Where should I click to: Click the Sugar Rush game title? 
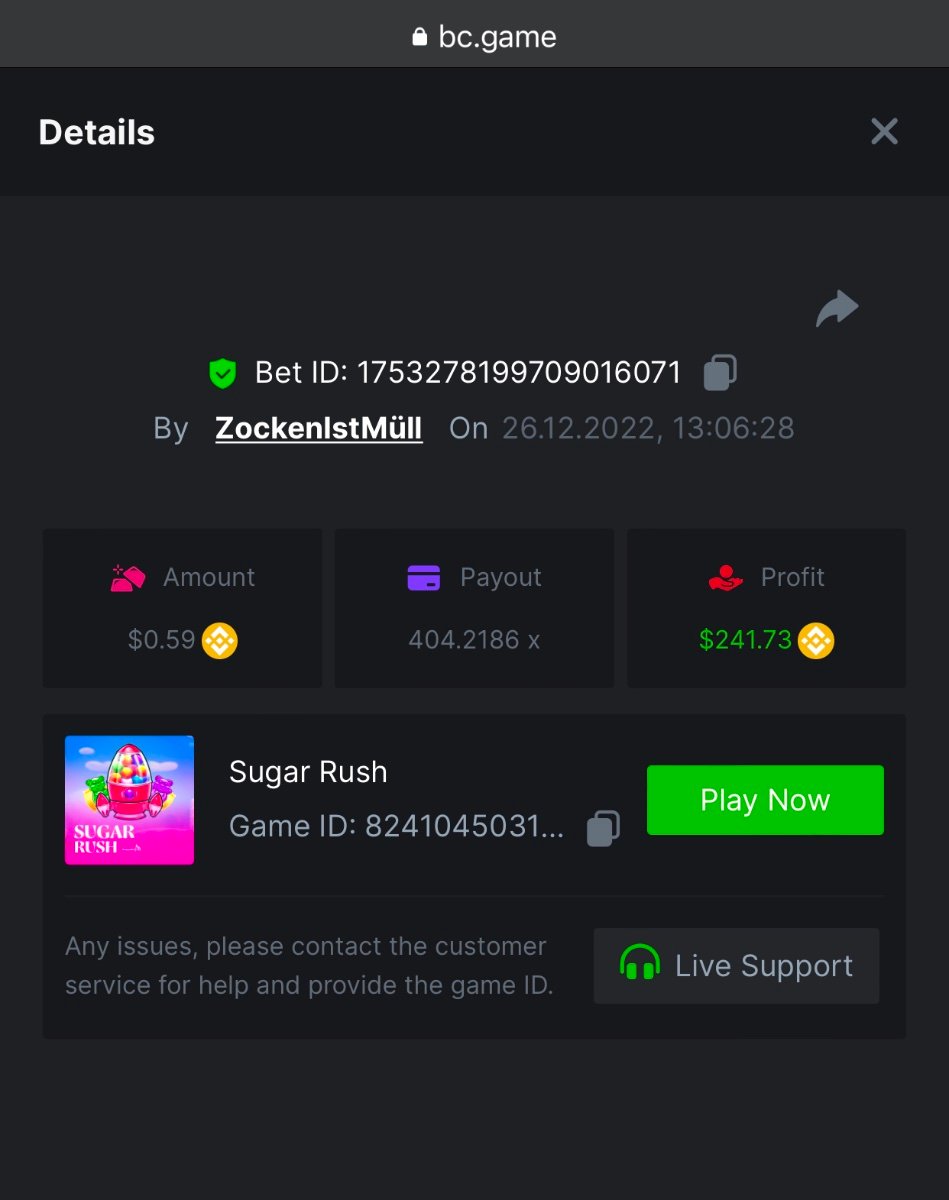click(308, 772)
